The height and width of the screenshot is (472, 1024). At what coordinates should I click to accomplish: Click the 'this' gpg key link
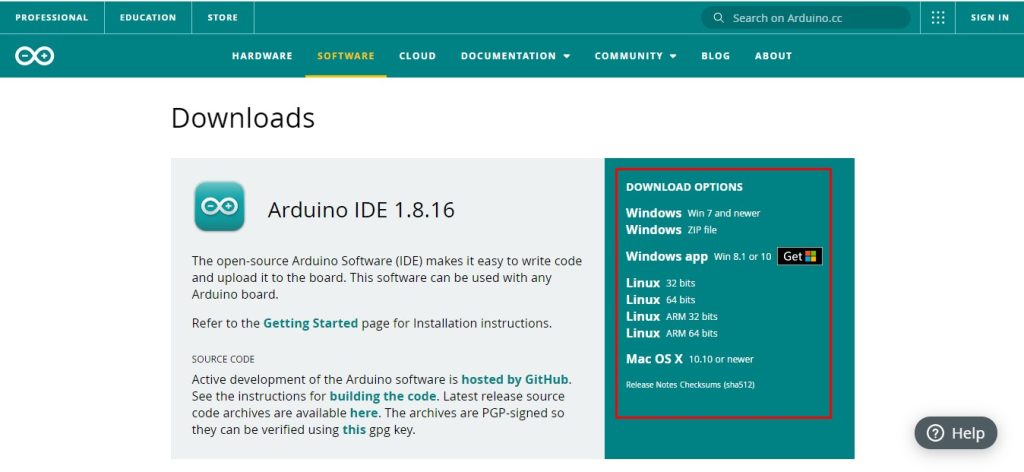click(355, 430)
